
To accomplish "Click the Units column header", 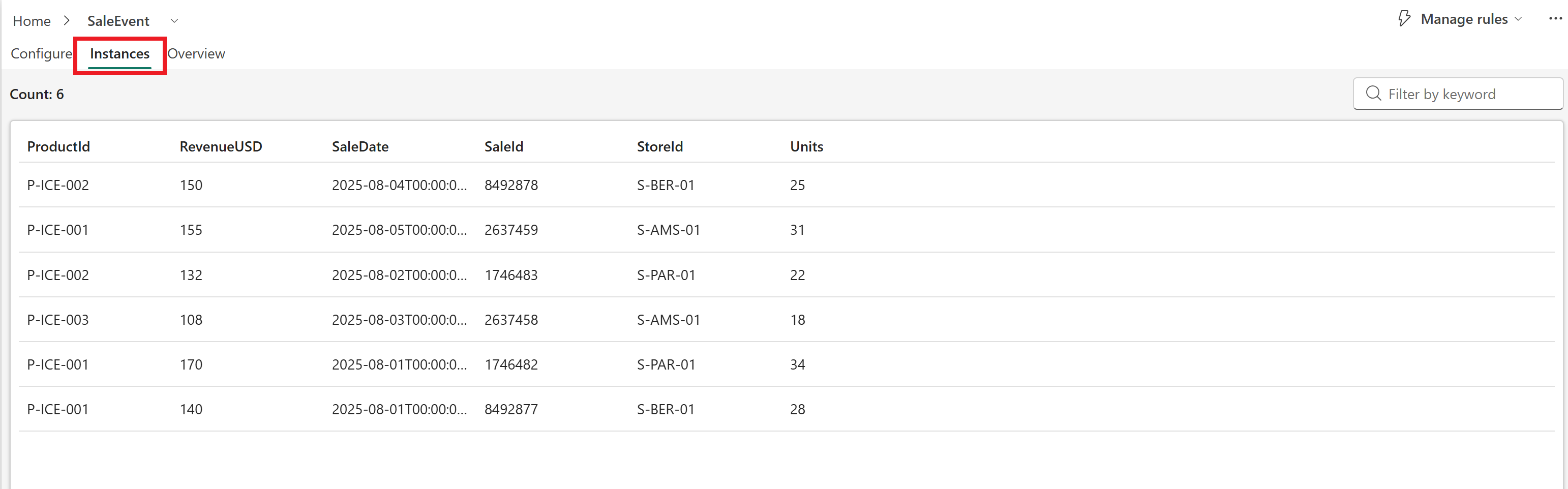I will tap(806, 146).
